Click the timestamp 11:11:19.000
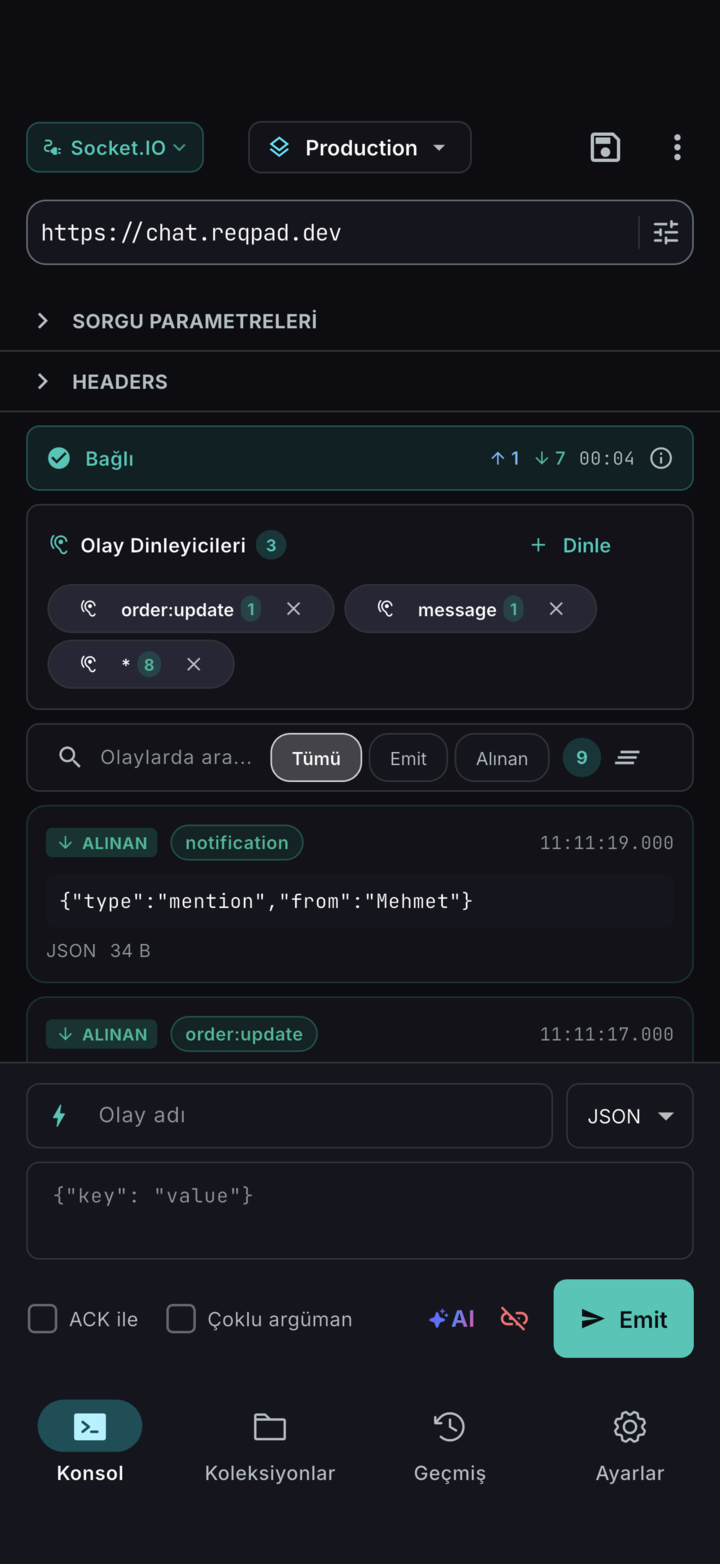Viewport: 720px width, 1564px height. click(x=607, y=843)
